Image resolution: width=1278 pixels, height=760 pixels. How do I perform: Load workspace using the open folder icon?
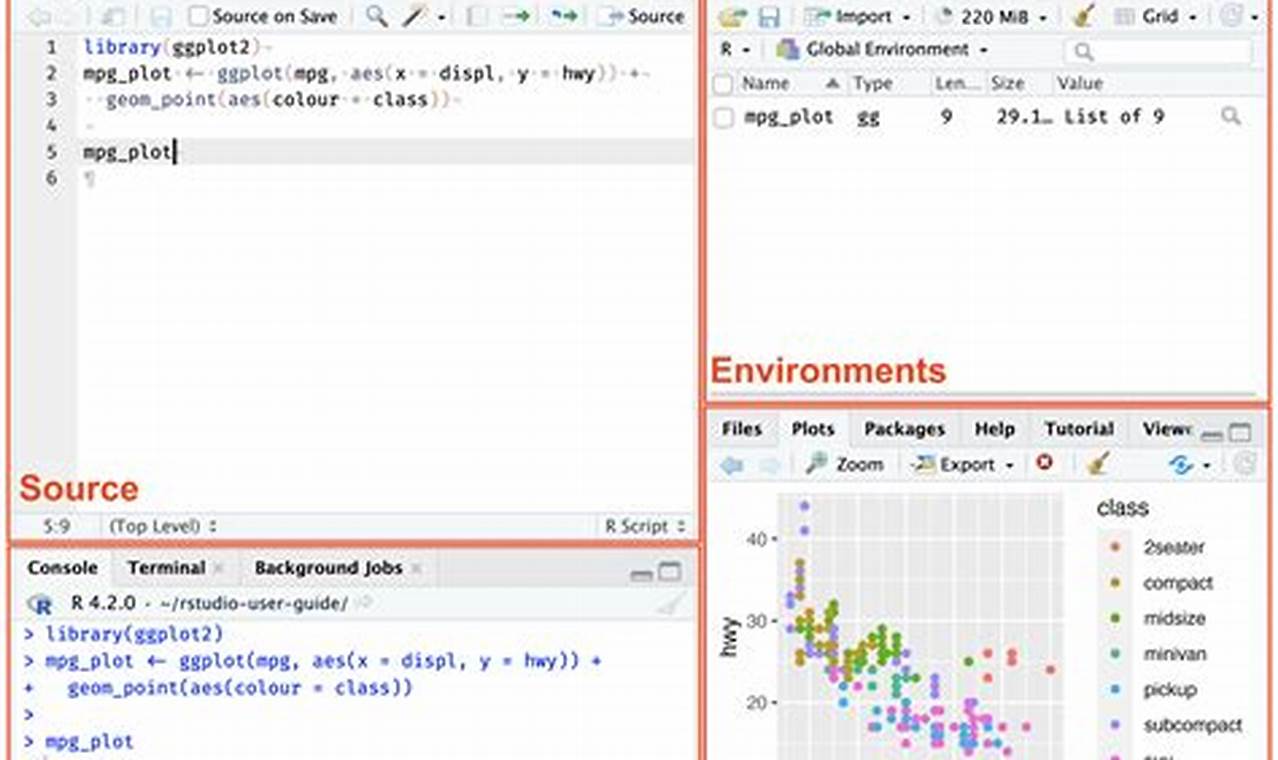pos(734,16)
